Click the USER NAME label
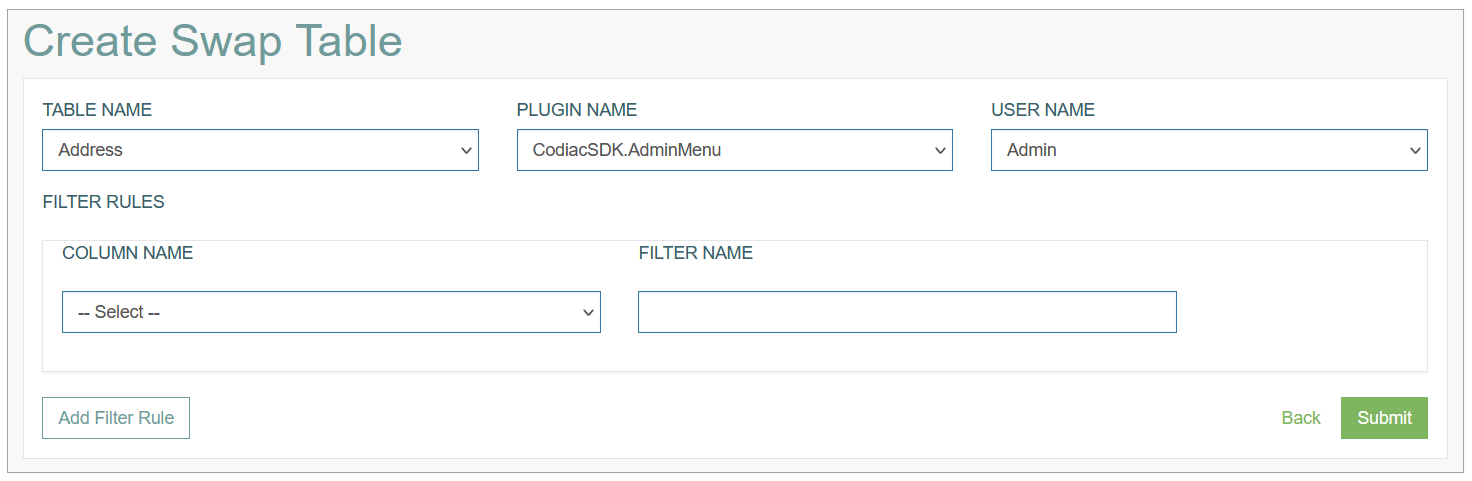 click(1043, 110)
